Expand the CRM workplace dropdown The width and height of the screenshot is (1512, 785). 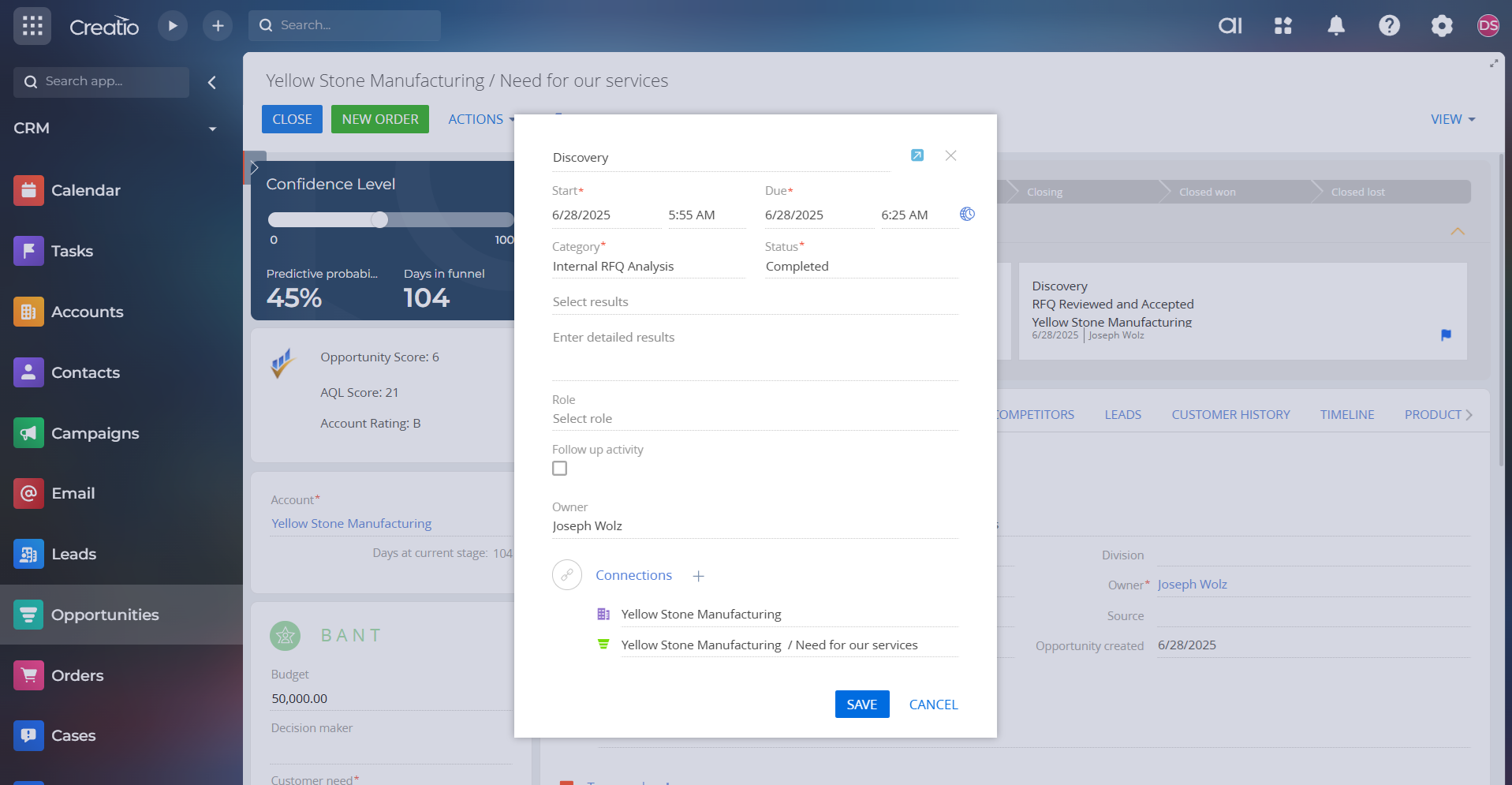(212, 129)
